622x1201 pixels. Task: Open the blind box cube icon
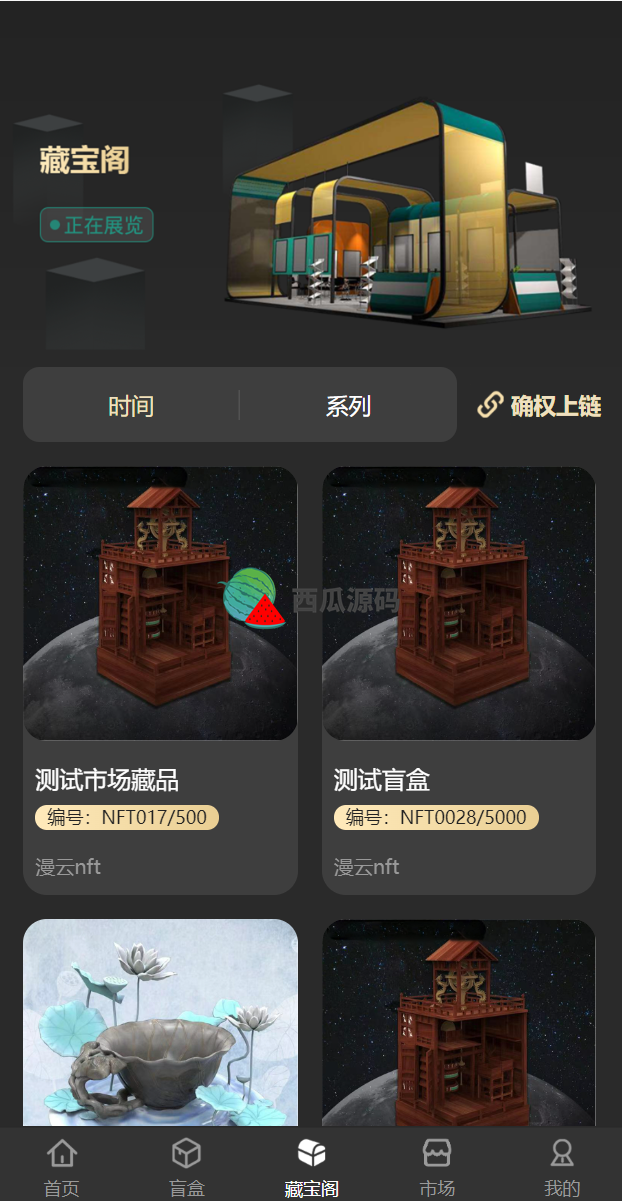coord(186,1153)
